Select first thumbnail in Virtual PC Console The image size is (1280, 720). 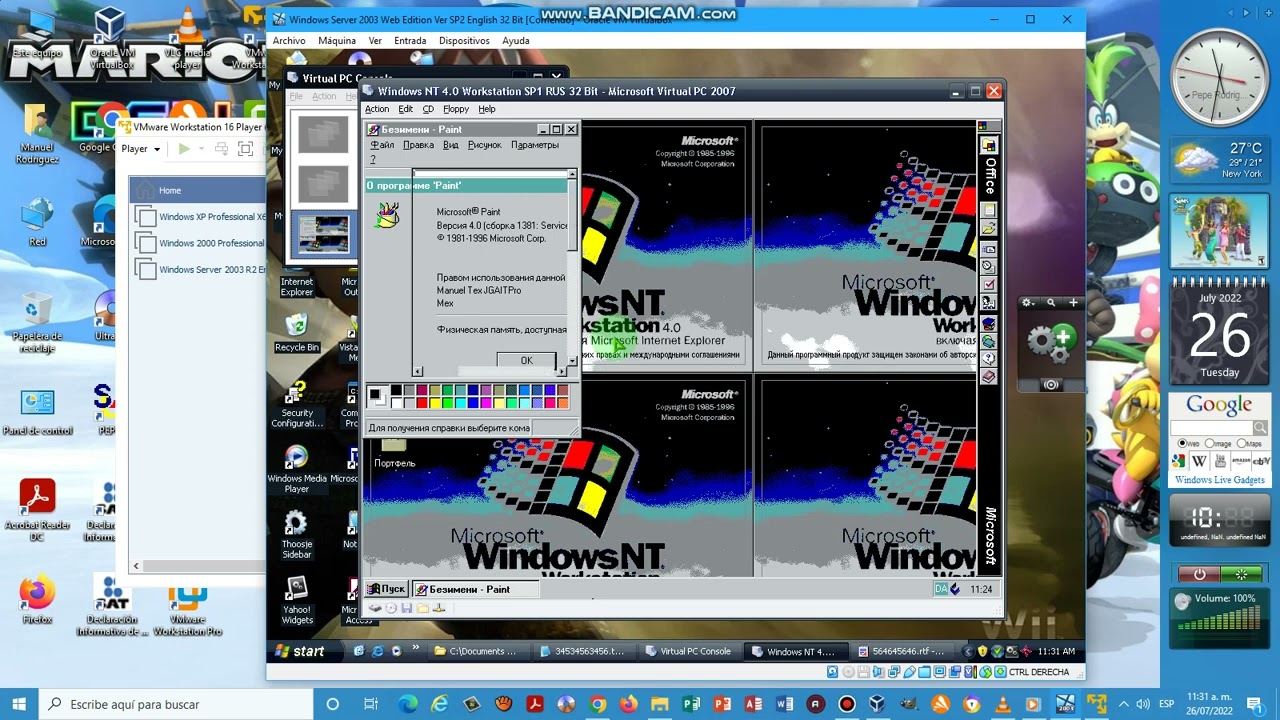click(323, 135)
